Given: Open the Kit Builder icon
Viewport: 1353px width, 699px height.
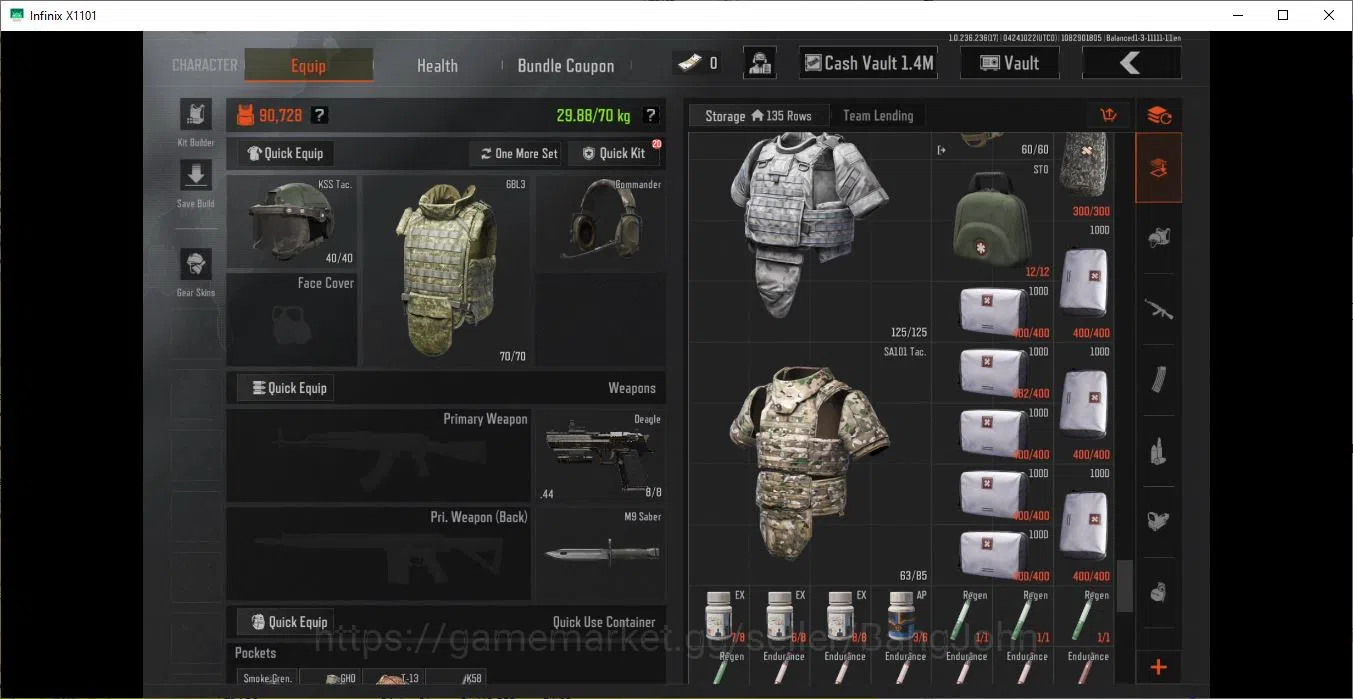Looking at the screenshot, I should point(195,114).
